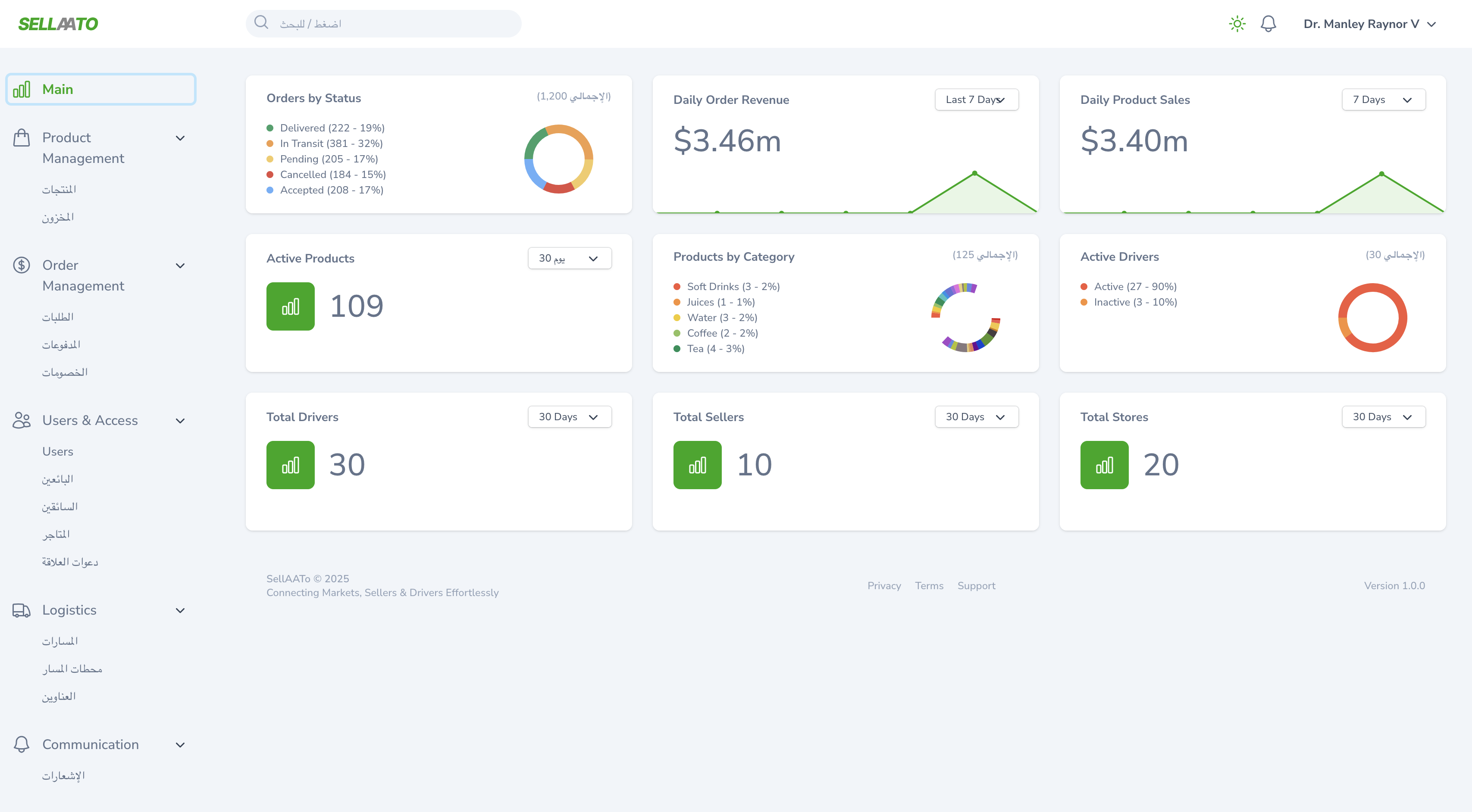
Task: Click the In Transit legend orange dot
Action: (270, 144)
